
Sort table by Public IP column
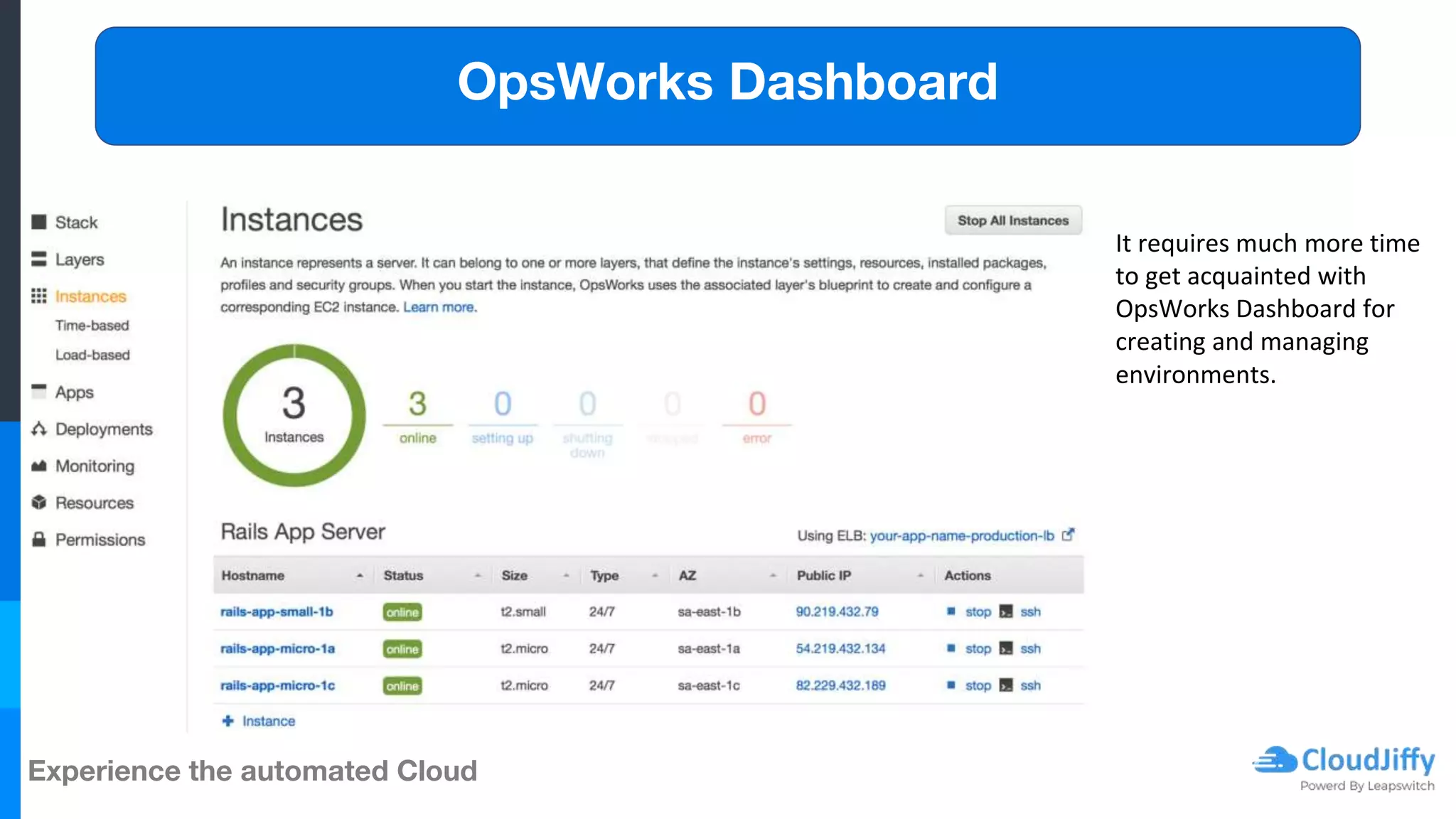[860, 575]
